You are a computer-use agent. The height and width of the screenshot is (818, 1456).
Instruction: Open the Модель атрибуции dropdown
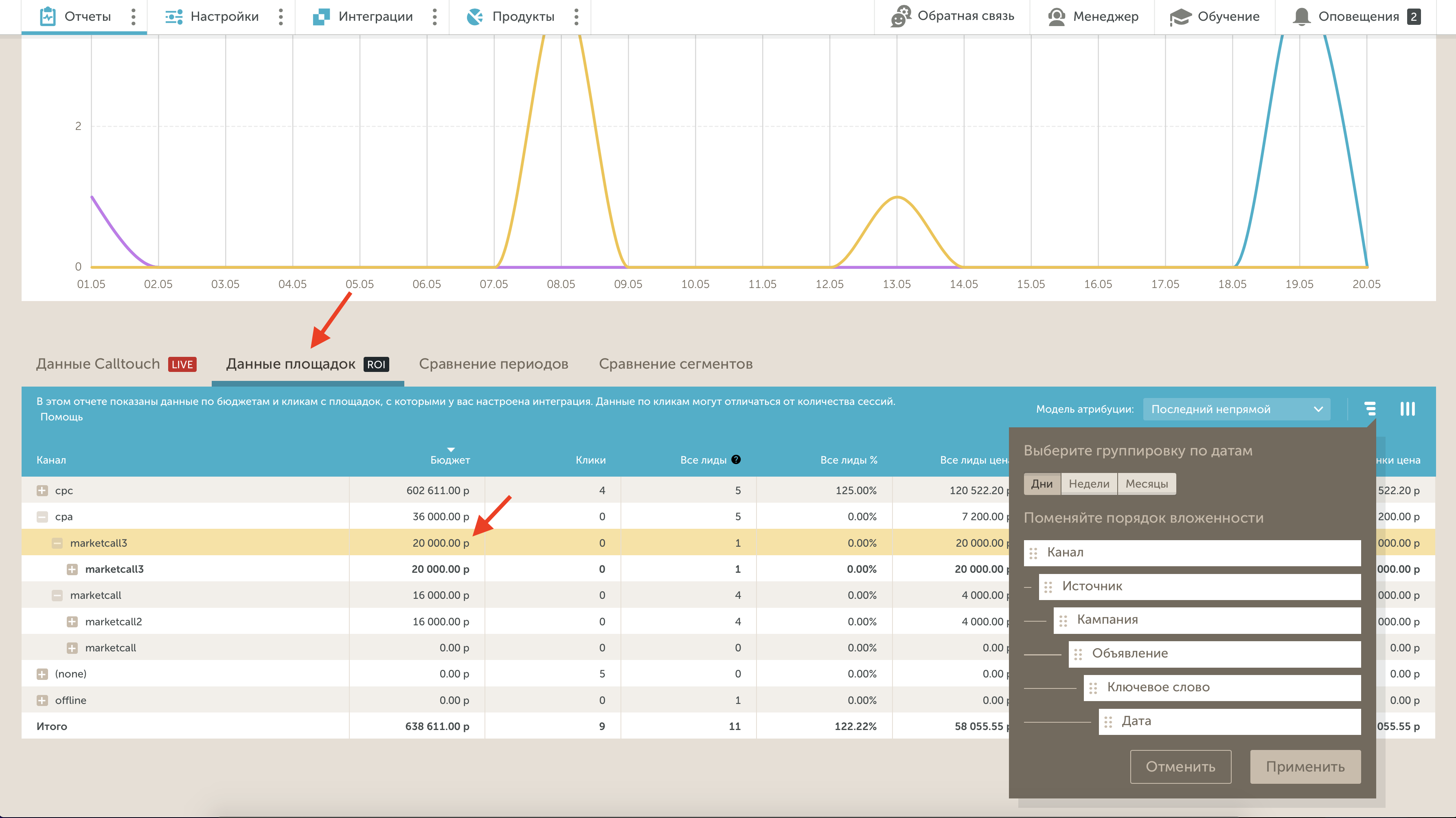click(1236, 409)
